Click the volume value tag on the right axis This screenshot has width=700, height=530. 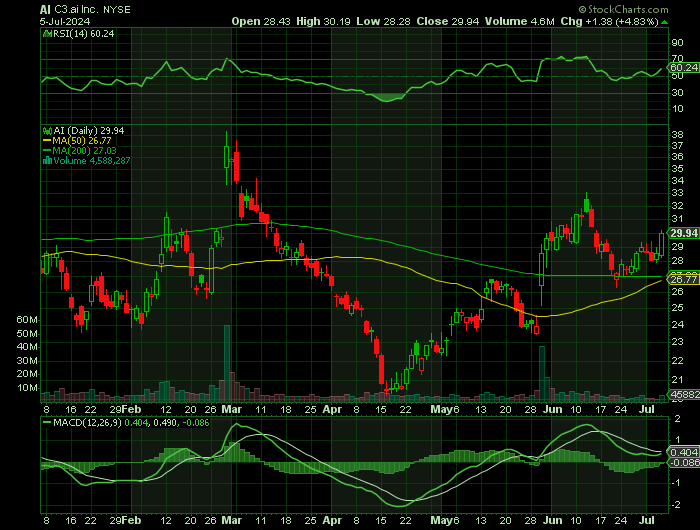point(683,394)
